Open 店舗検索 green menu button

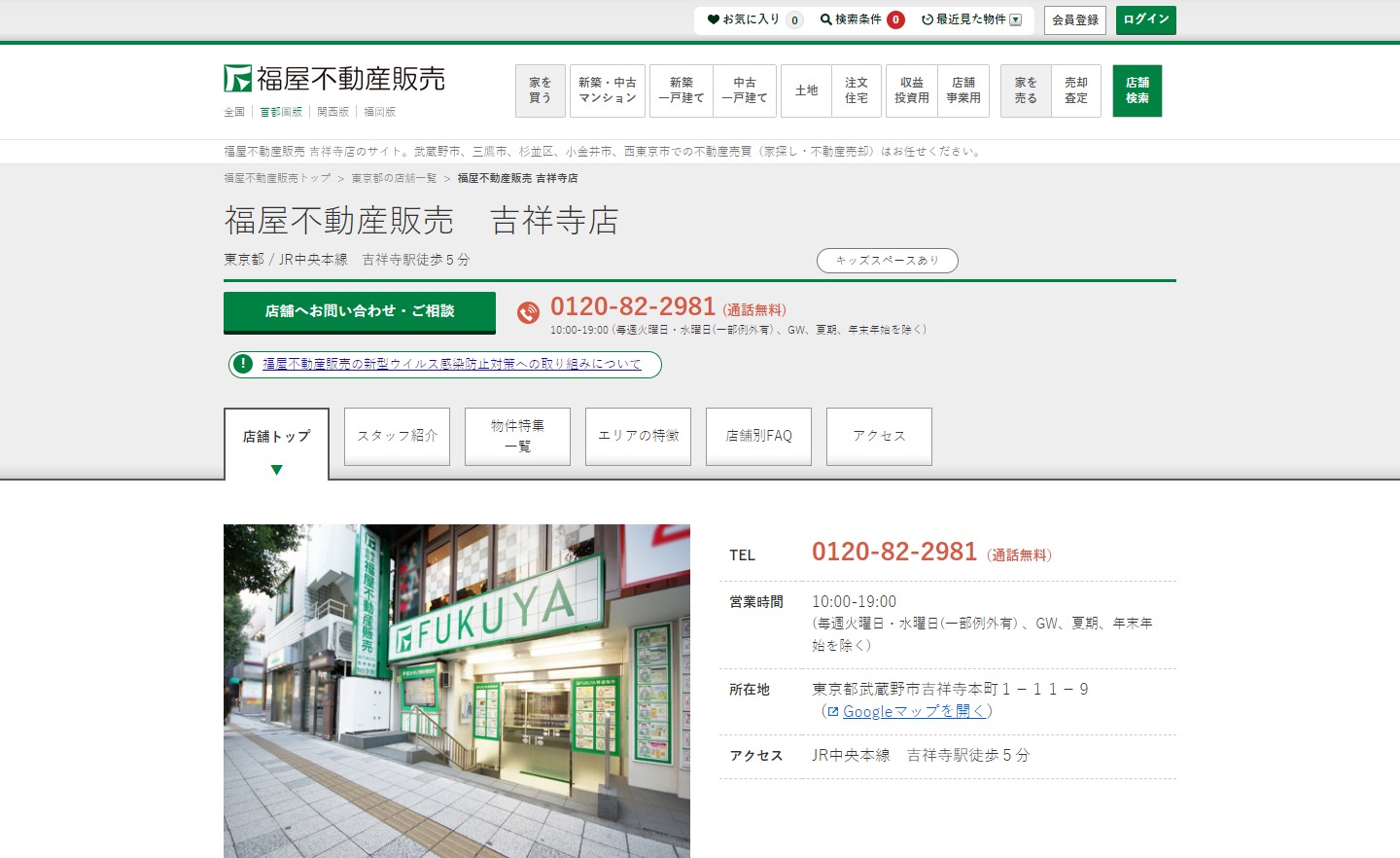1137,90
